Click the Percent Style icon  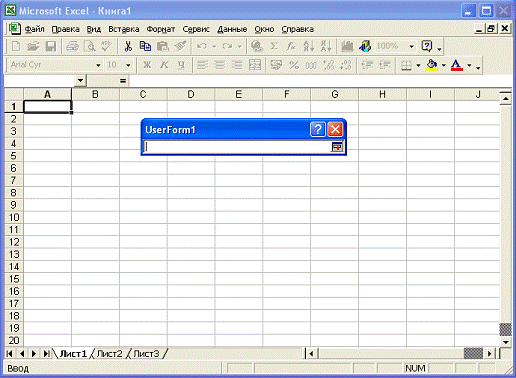click(x=294, y=65)
